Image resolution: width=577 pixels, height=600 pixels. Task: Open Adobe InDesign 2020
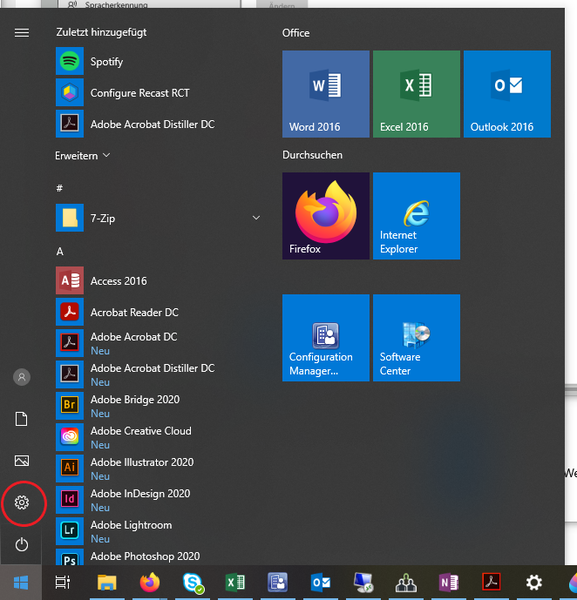pyautogui.click(x=159, y=501)
